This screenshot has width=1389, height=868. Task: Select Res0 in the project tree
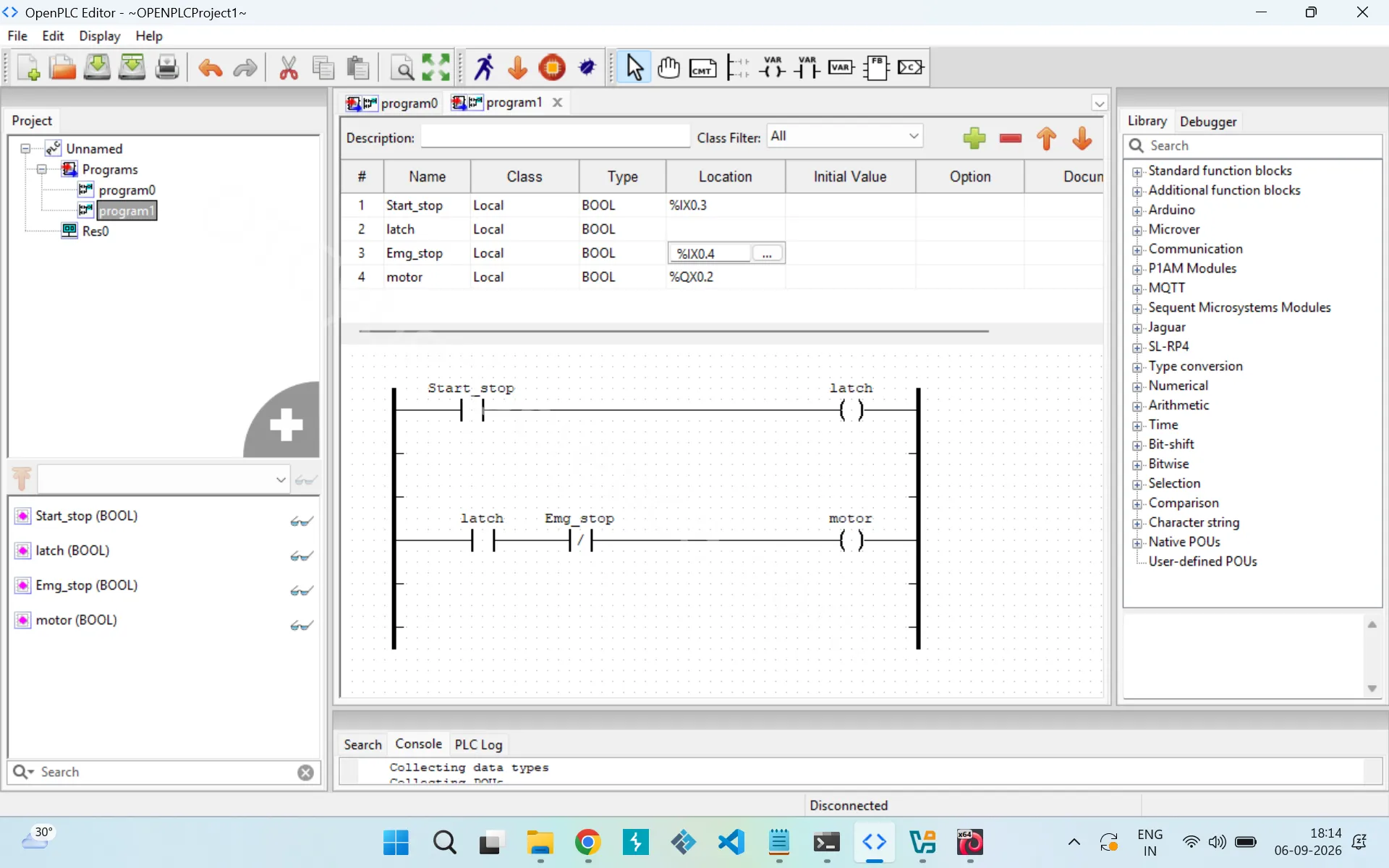[x=95, y=231]
